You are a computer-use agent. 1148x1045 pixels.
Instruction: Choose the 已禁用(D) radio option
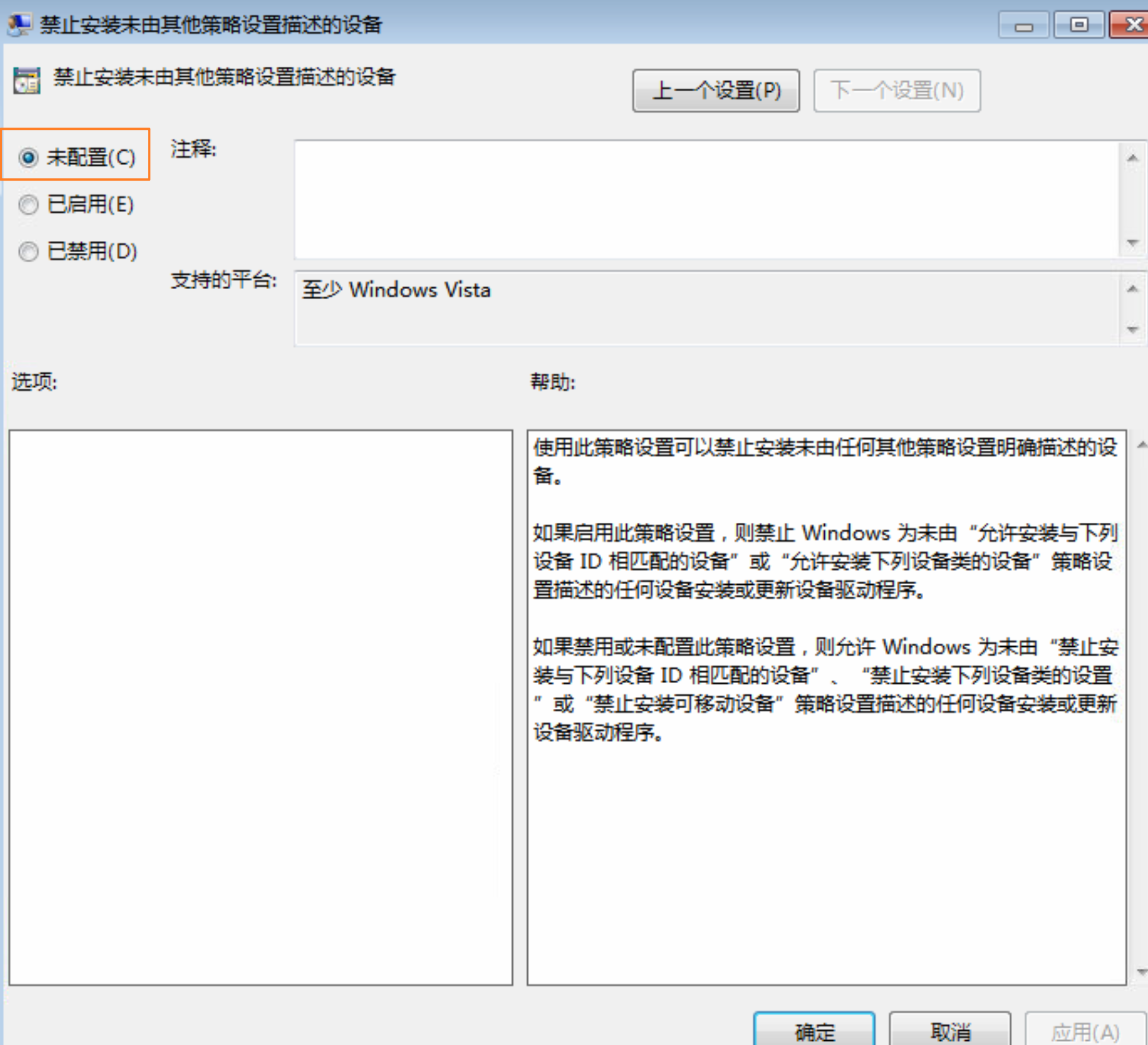coord(28,251)
